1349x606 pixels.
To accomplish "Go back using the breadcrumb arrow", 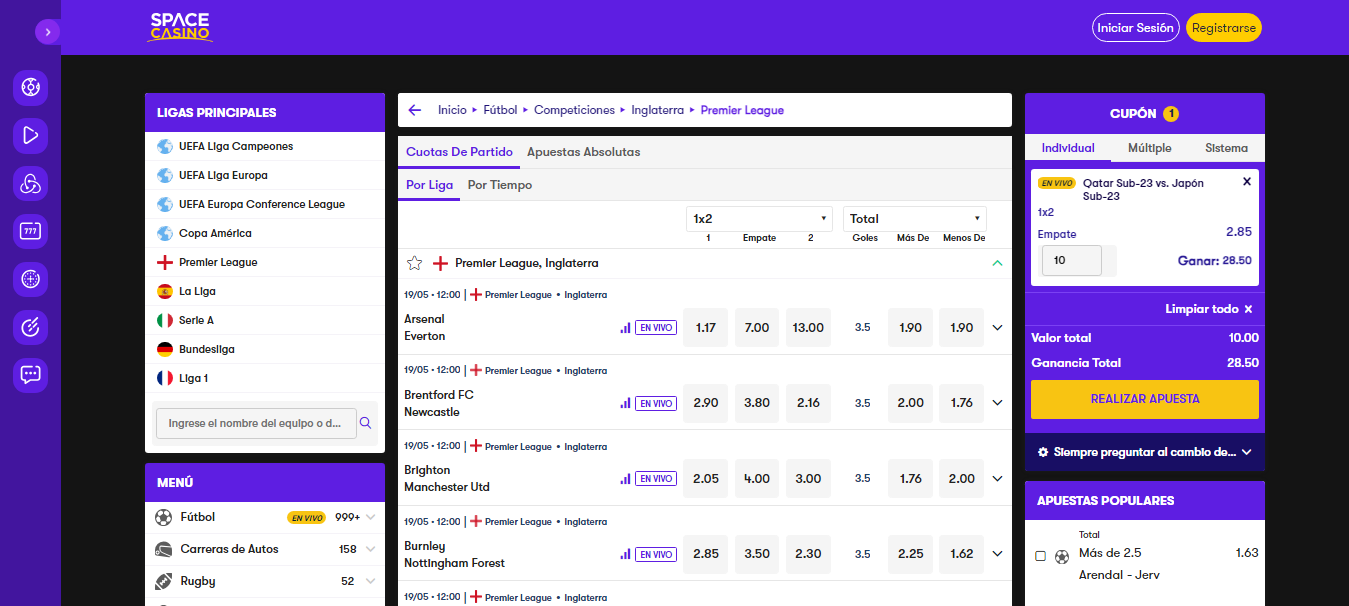I will click(415, 110).
